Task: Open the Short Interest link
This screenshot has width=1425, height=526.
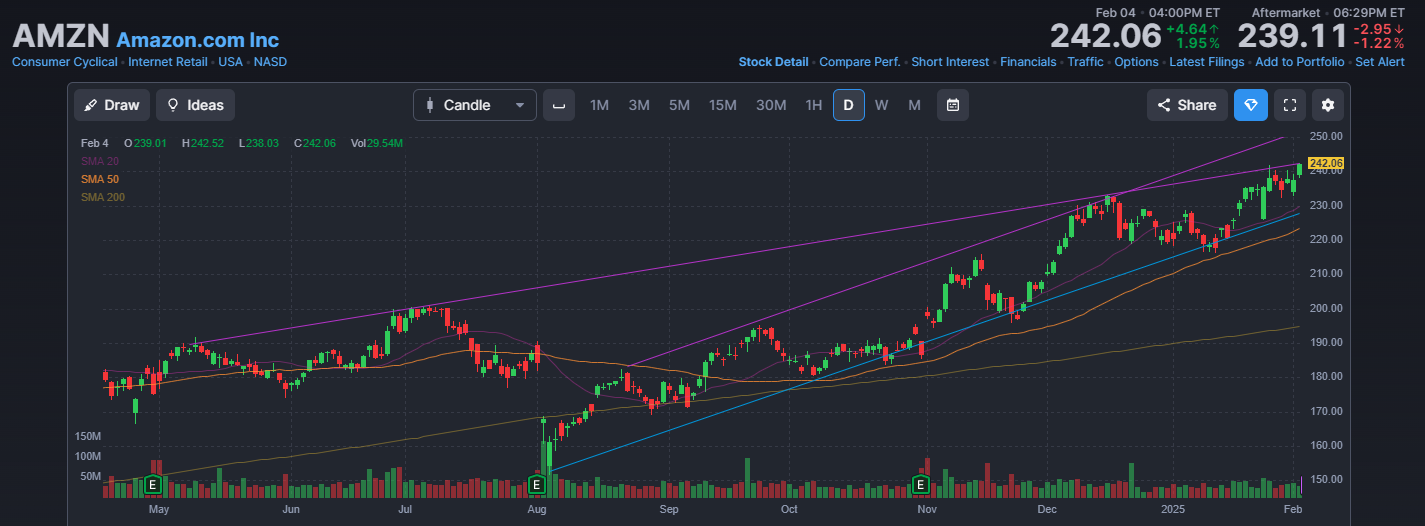Action: click(x=950, y=62)
